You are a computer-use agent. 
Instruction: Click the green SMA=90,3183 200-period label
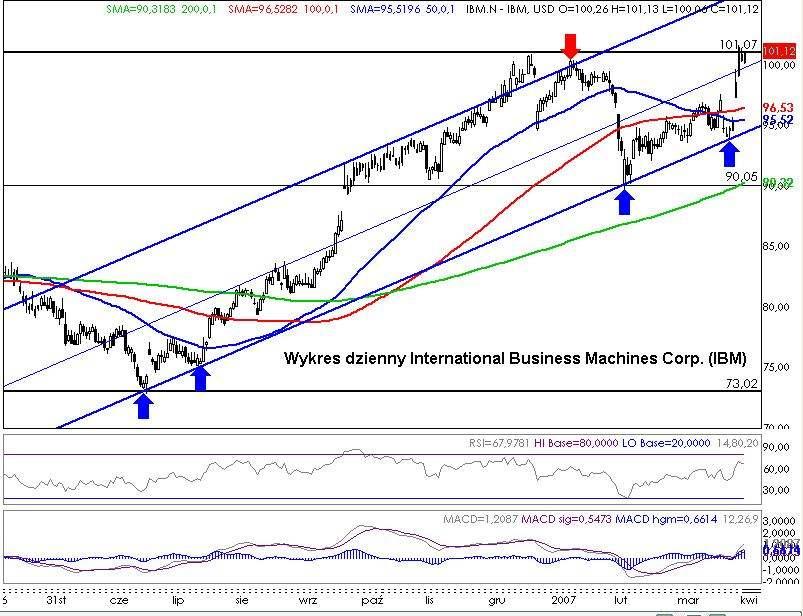[161, 9]
